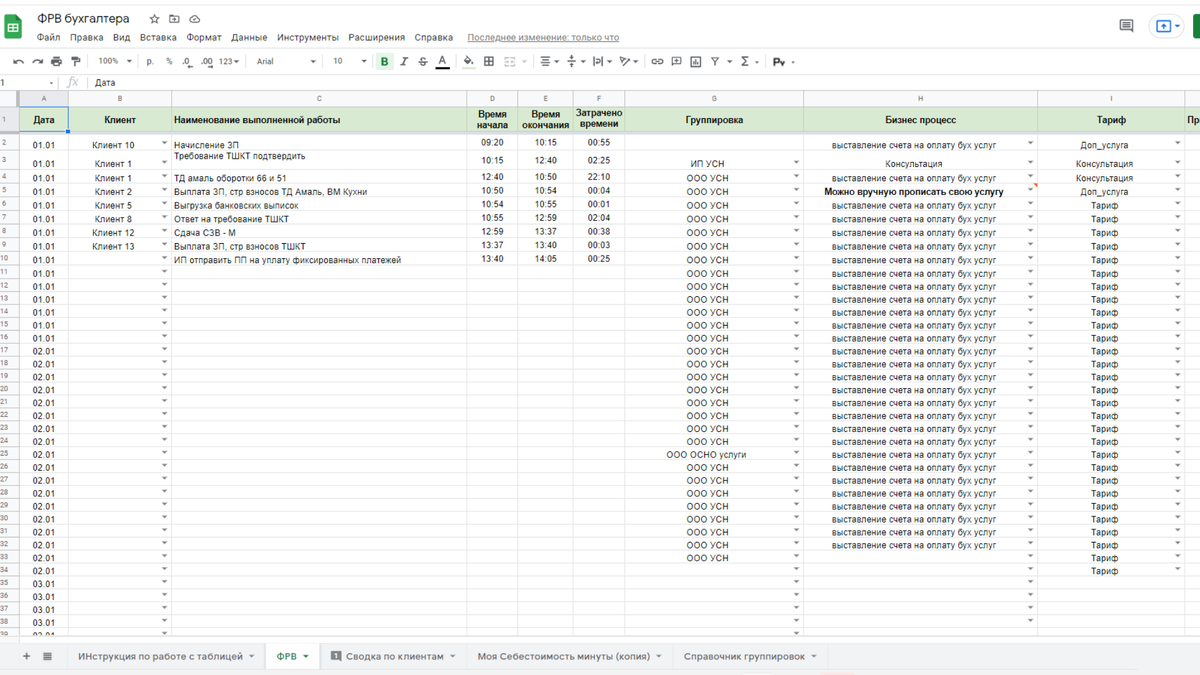Open the Справка menu
The height and width of the screenshot is (675, 1200).
pos(434,38)
